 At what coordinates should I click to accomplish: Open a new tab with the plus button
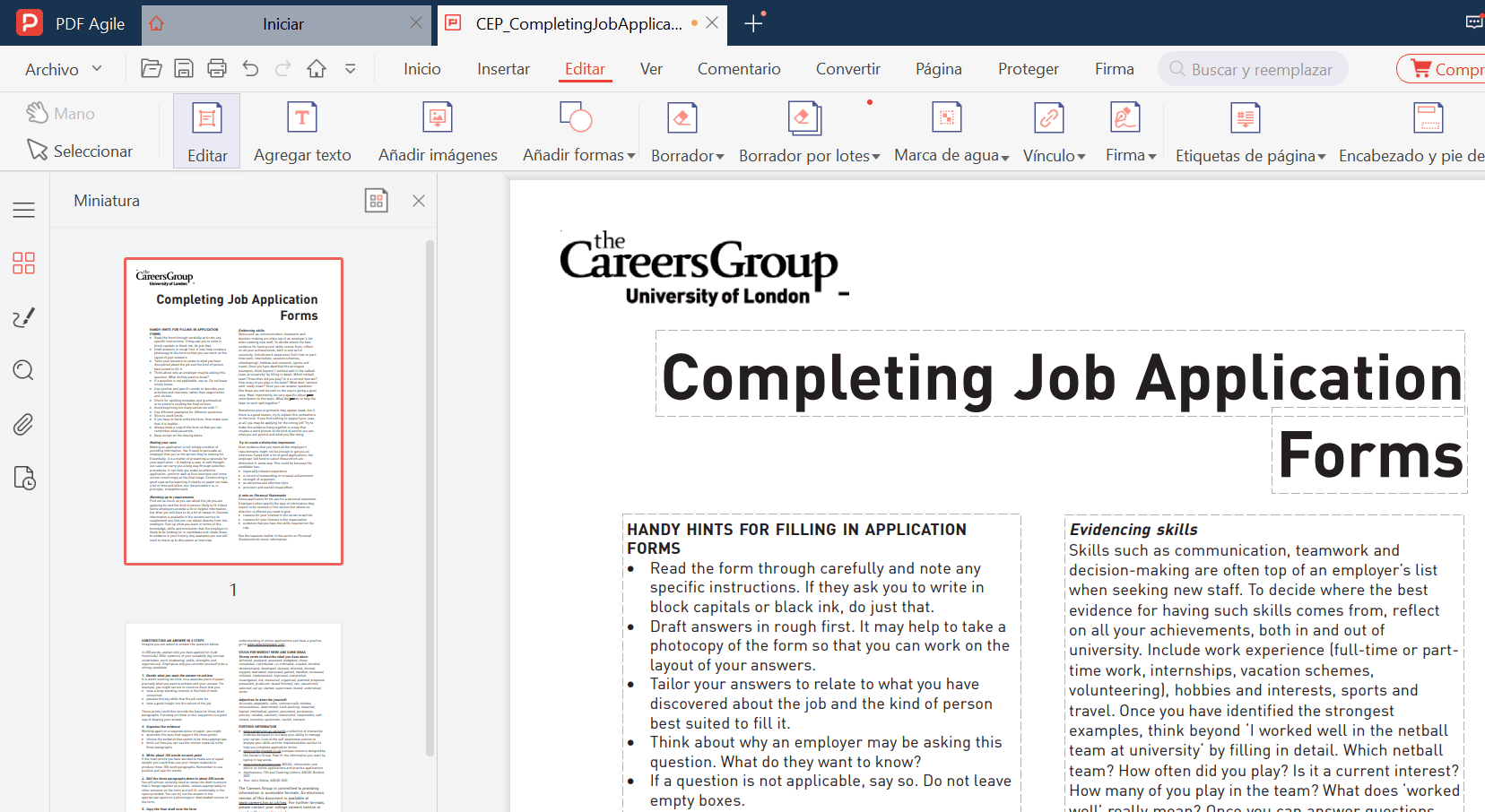[x=753, y=24]
